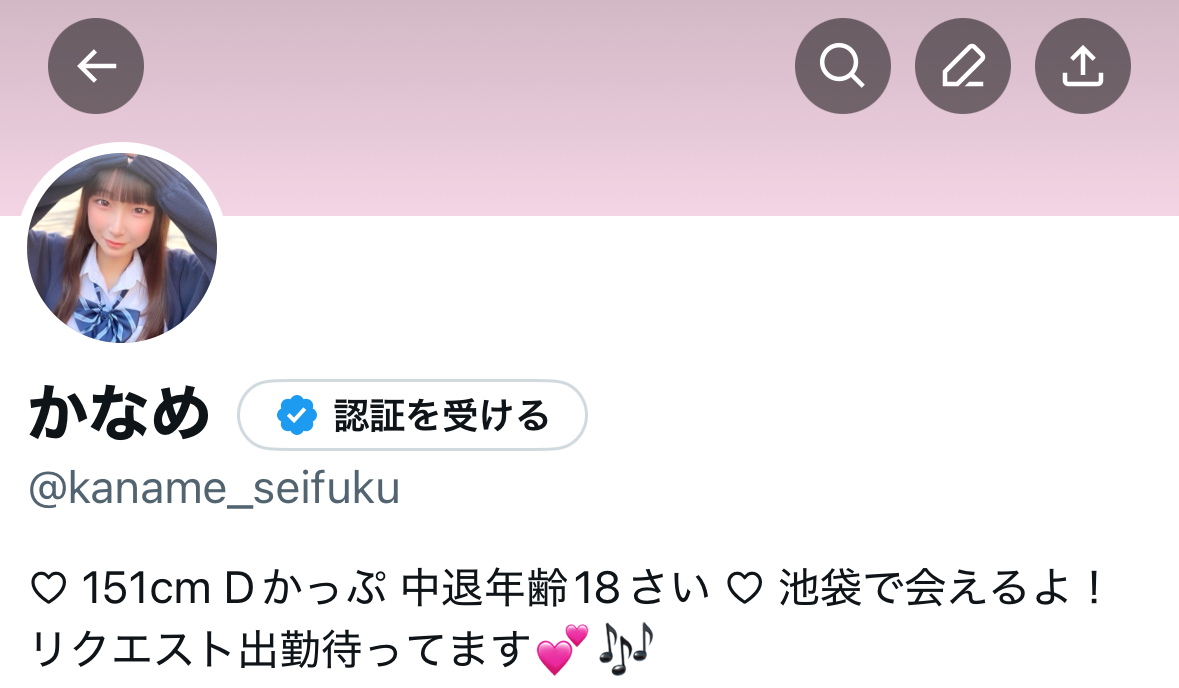Click the line リクエスト出勤待ってます
This screenshot has height=688, width=1179.
pos(281,650)
